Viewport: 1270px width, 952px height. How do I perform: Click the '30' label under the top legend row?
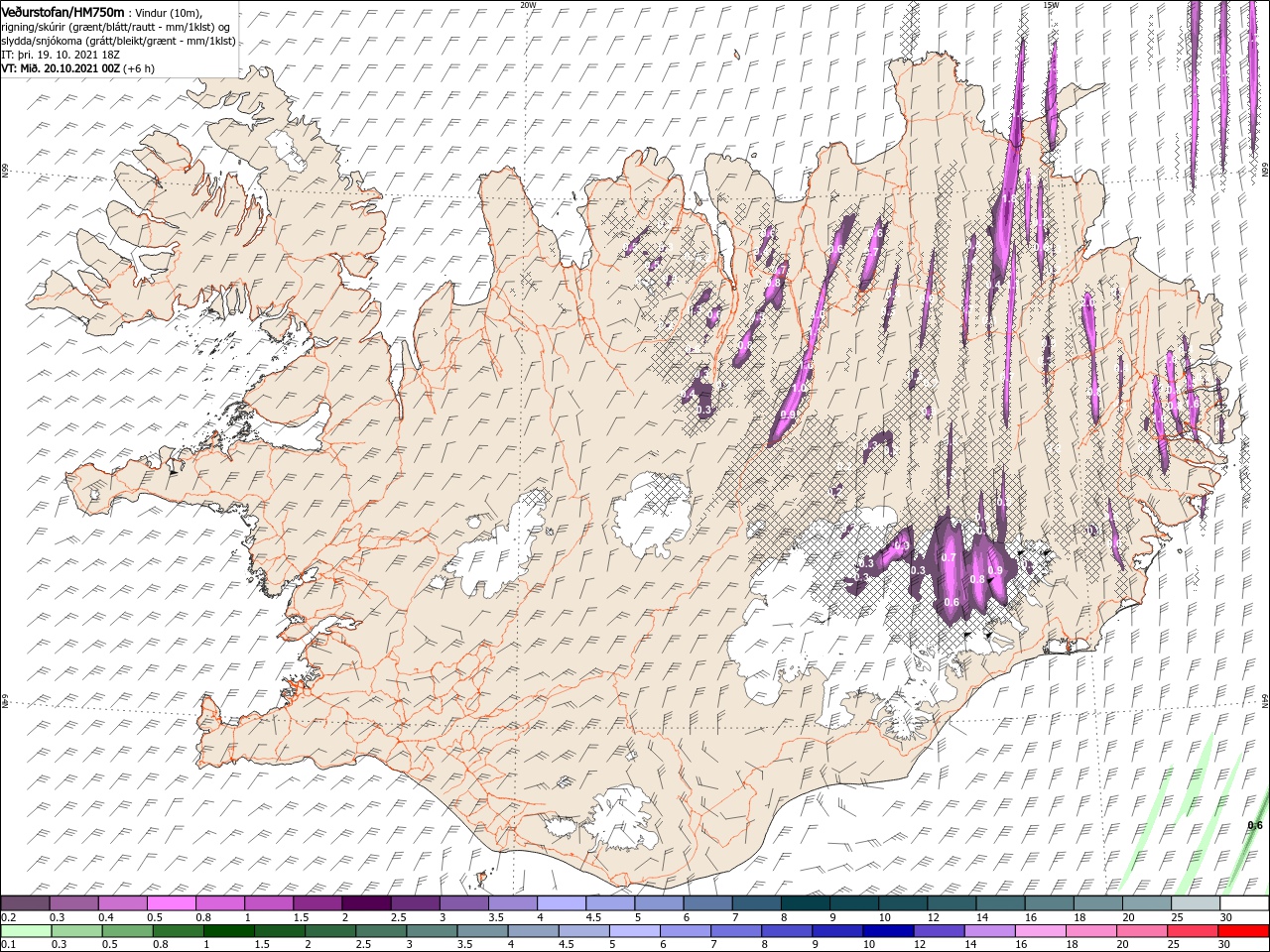click(x=1227, y=917)
